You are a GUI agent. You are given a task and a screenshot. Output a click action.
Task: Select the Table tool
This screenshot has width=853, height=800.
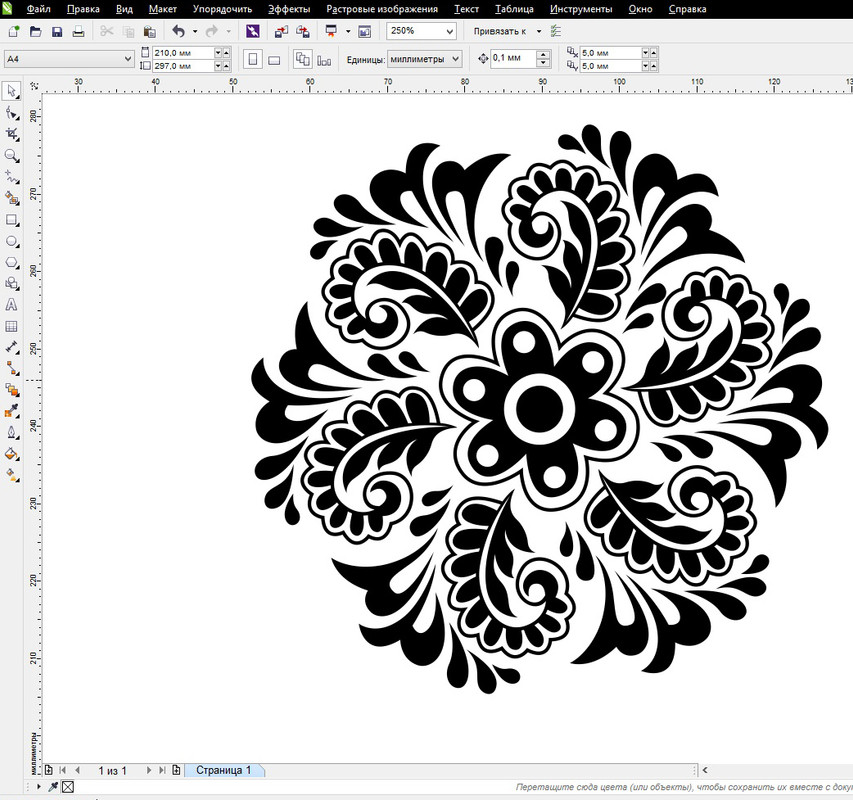[x=11, y=326]
